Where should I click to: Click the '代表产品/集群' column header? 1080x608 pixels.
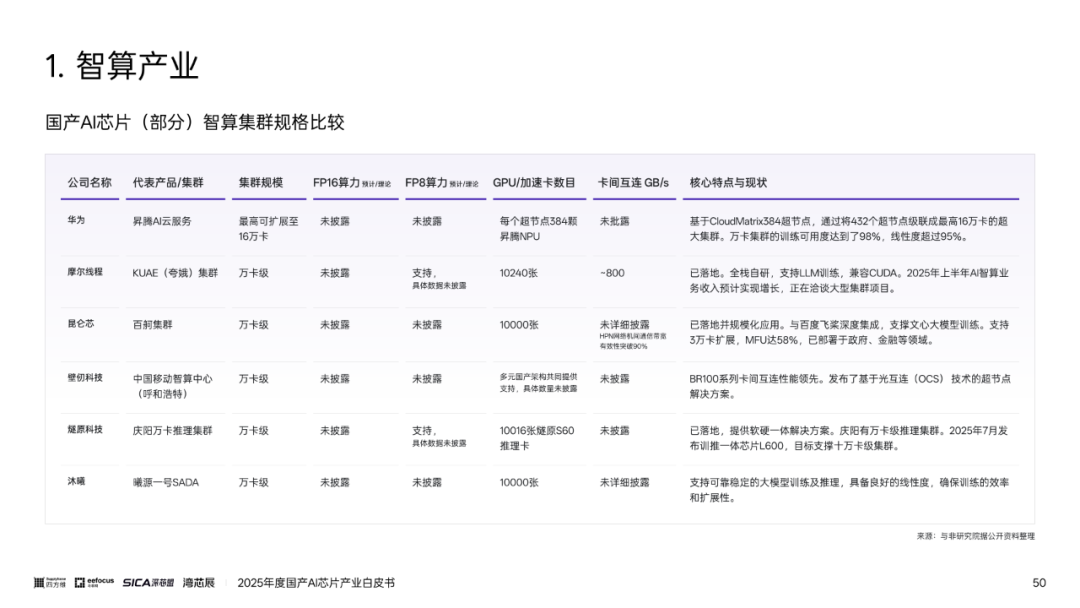(x=168, y=182)
